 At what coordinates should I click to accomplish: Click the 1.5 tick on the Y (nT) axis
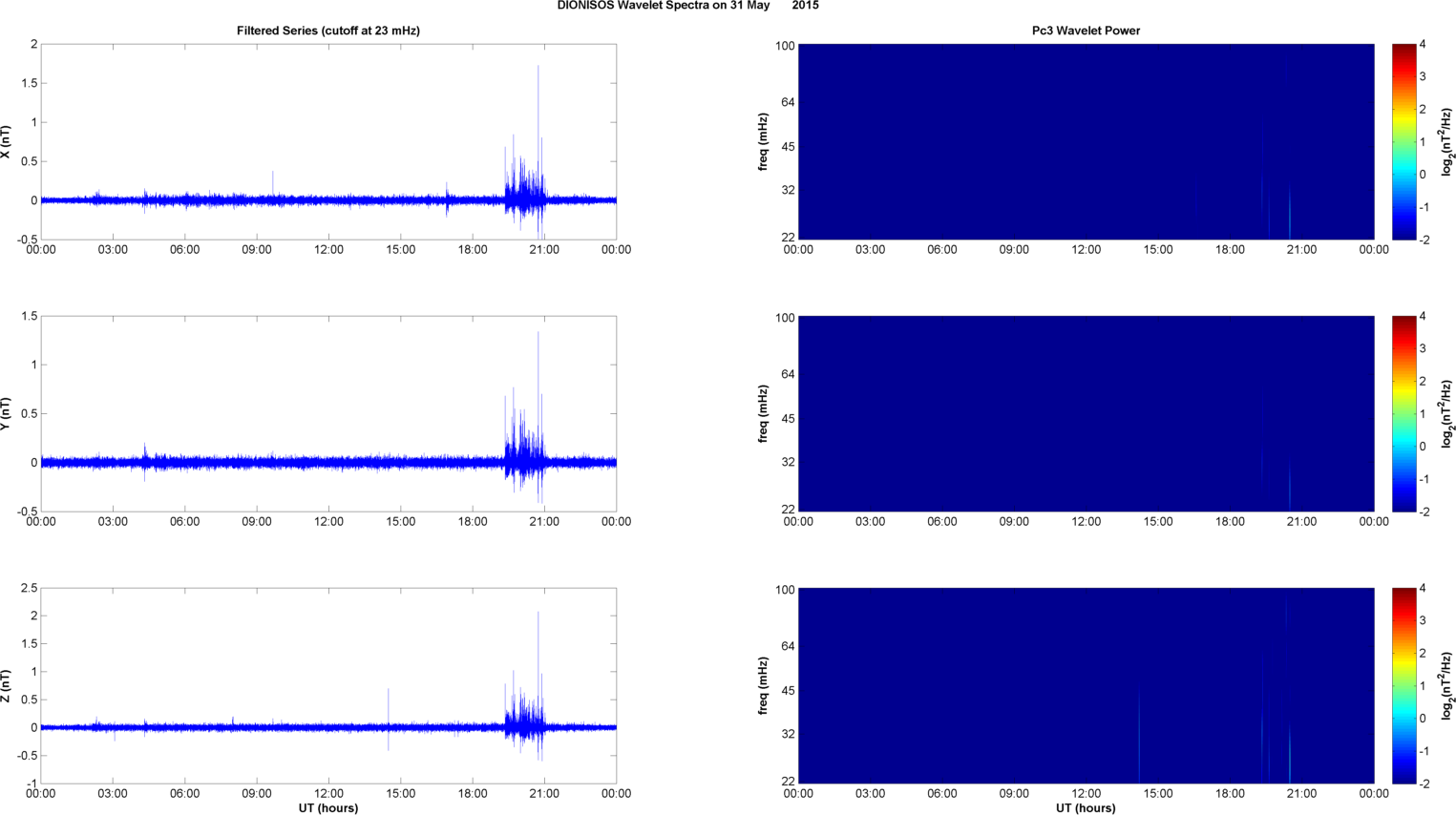[29, 316]
